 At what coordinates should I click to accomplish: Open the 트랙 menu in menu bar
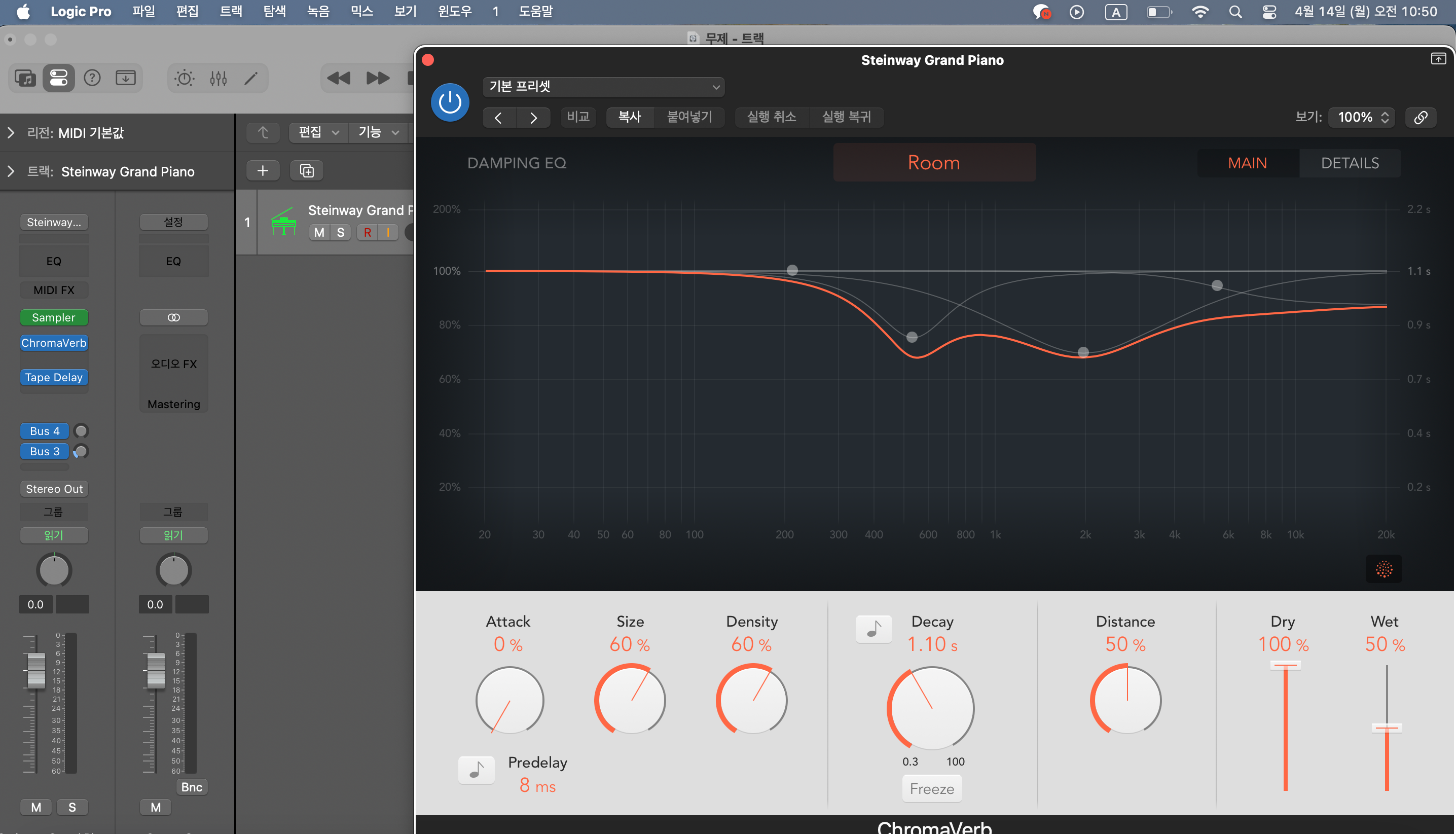click(231, 12)
